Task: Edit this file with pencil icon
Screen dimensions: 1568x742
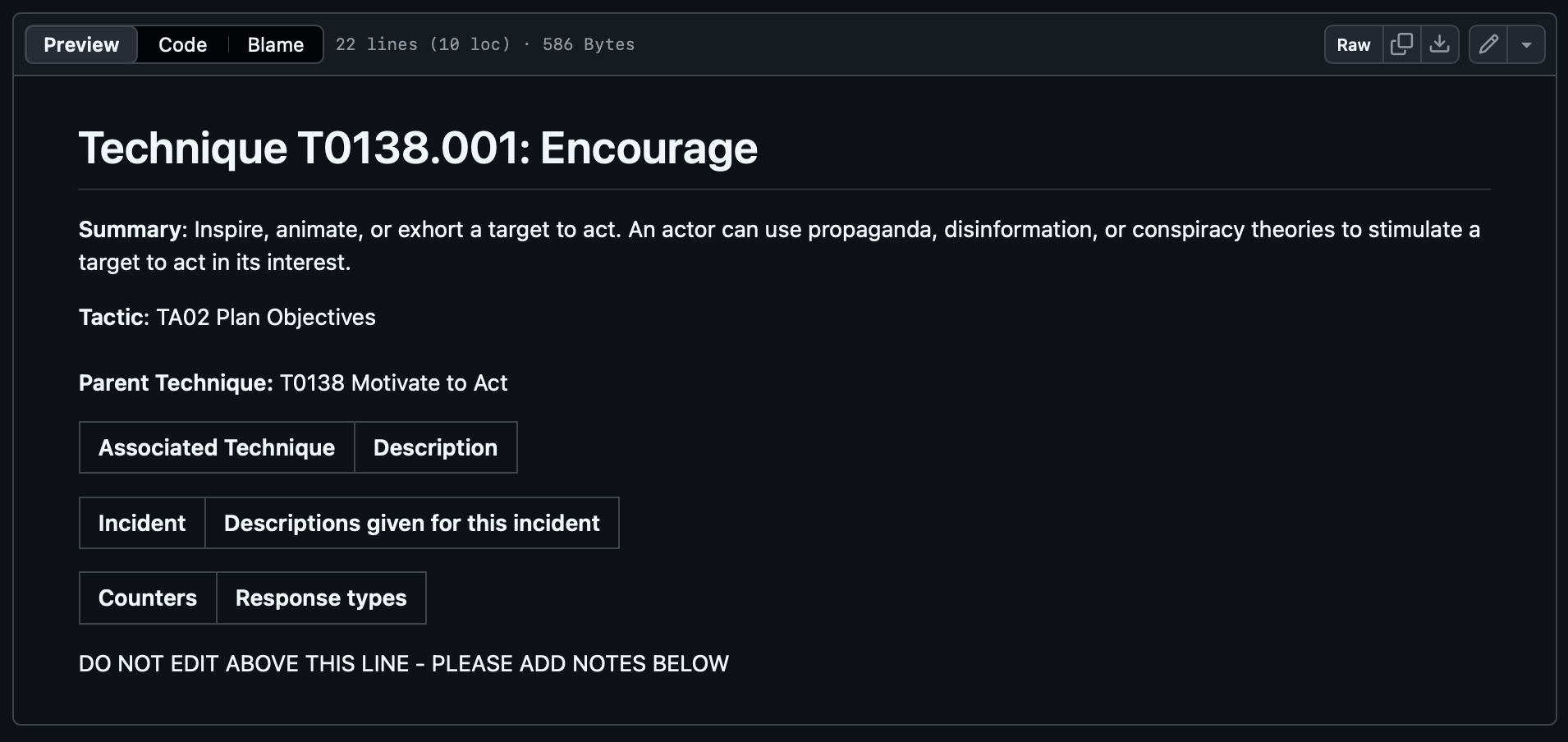Action: click(x=1488, y=44)
